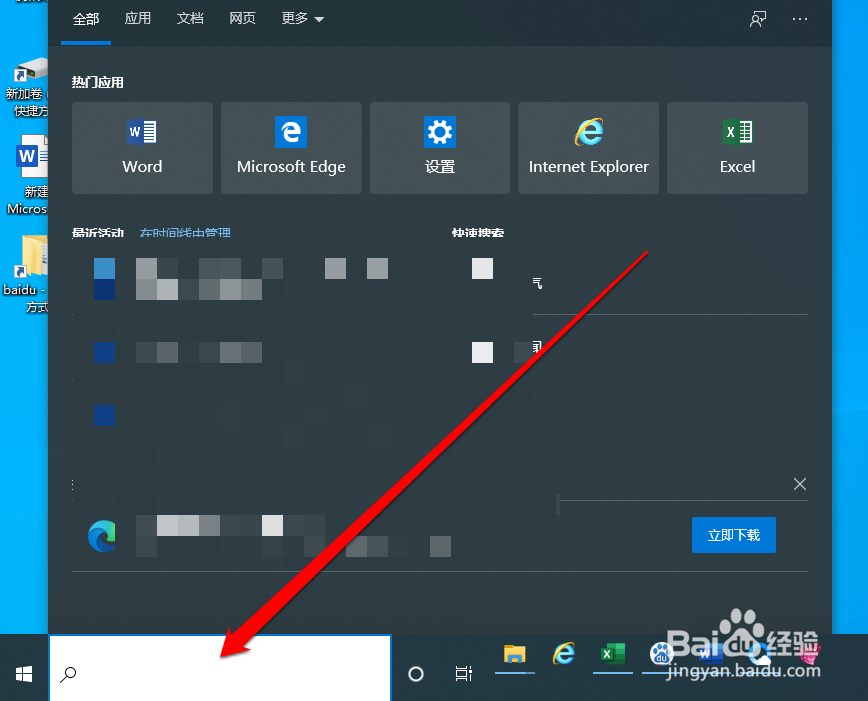Image resolution: width=868 pixels, height=701 pixels.
Task: Expand the 更多 dropdown
Action: click(302, 18)
